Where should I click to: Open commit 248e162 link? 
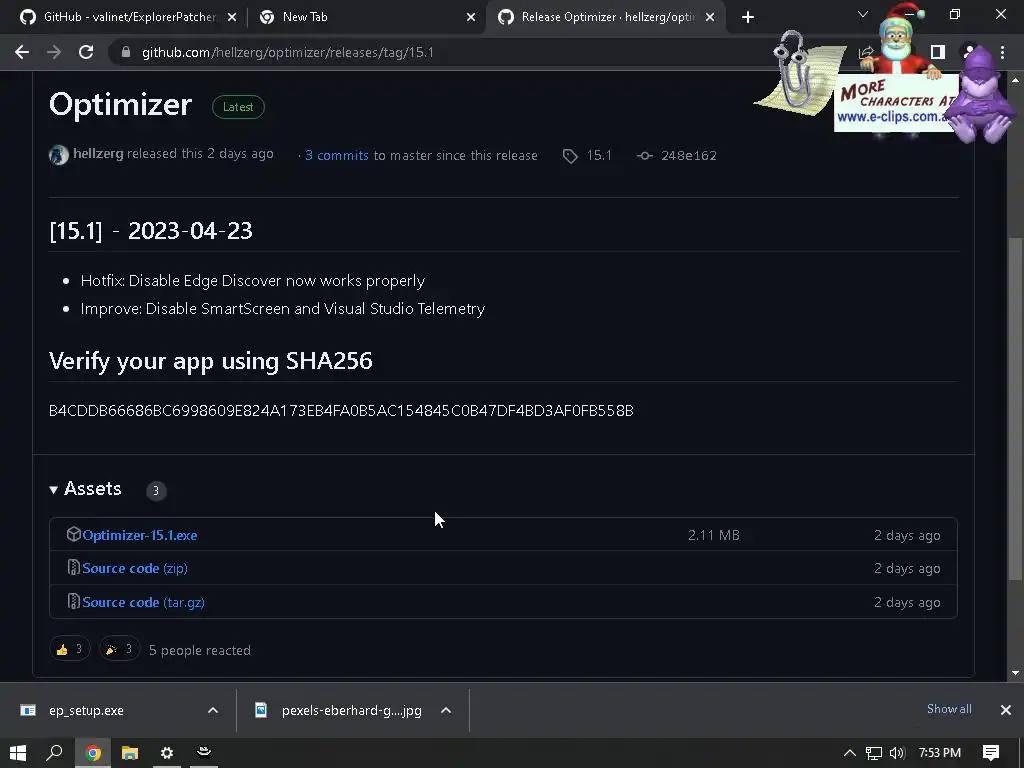(688, 155)
